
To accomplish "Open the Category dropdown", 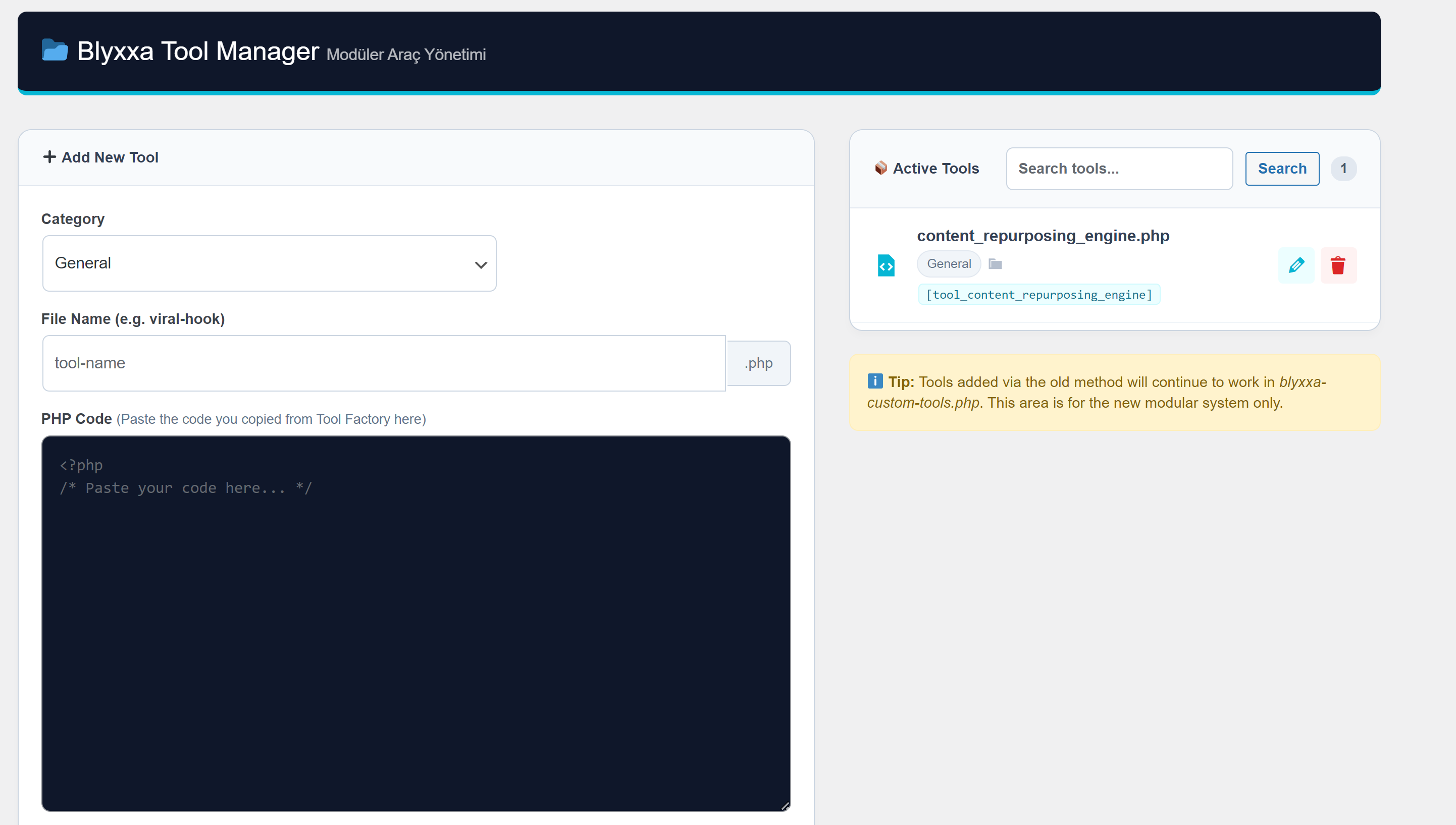I will [269, 263].
